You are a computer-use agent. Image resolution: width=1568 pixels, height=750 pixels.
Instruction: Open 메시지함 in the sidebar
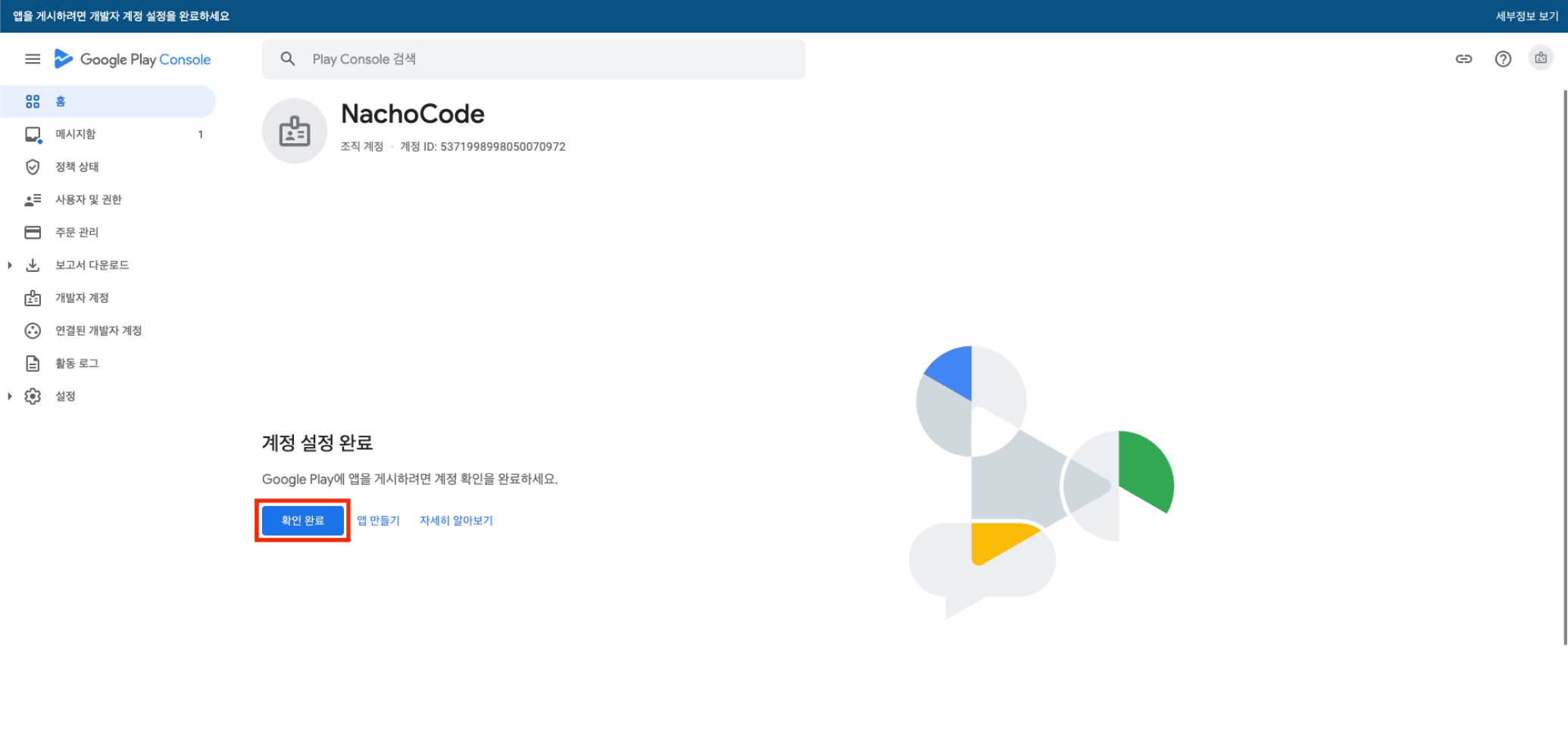click(x=108, y=134)
